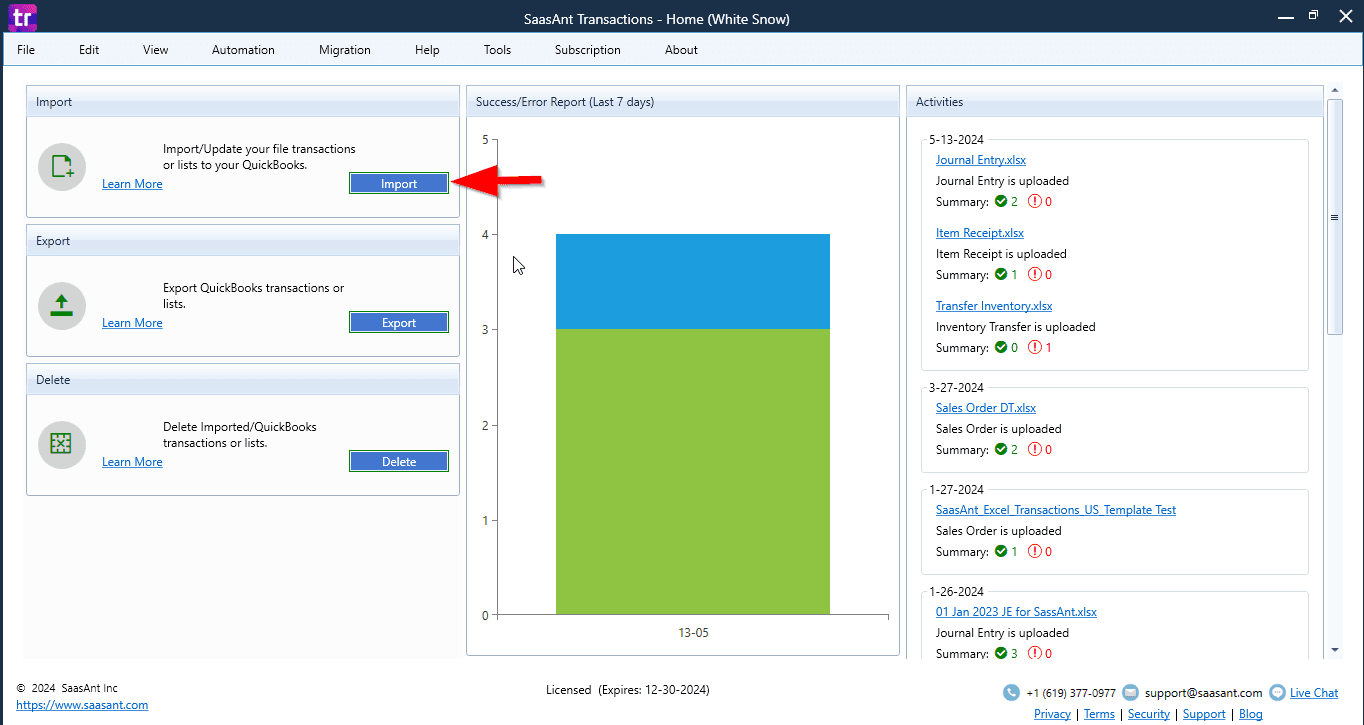Click the Delete button

coord(399,462)
